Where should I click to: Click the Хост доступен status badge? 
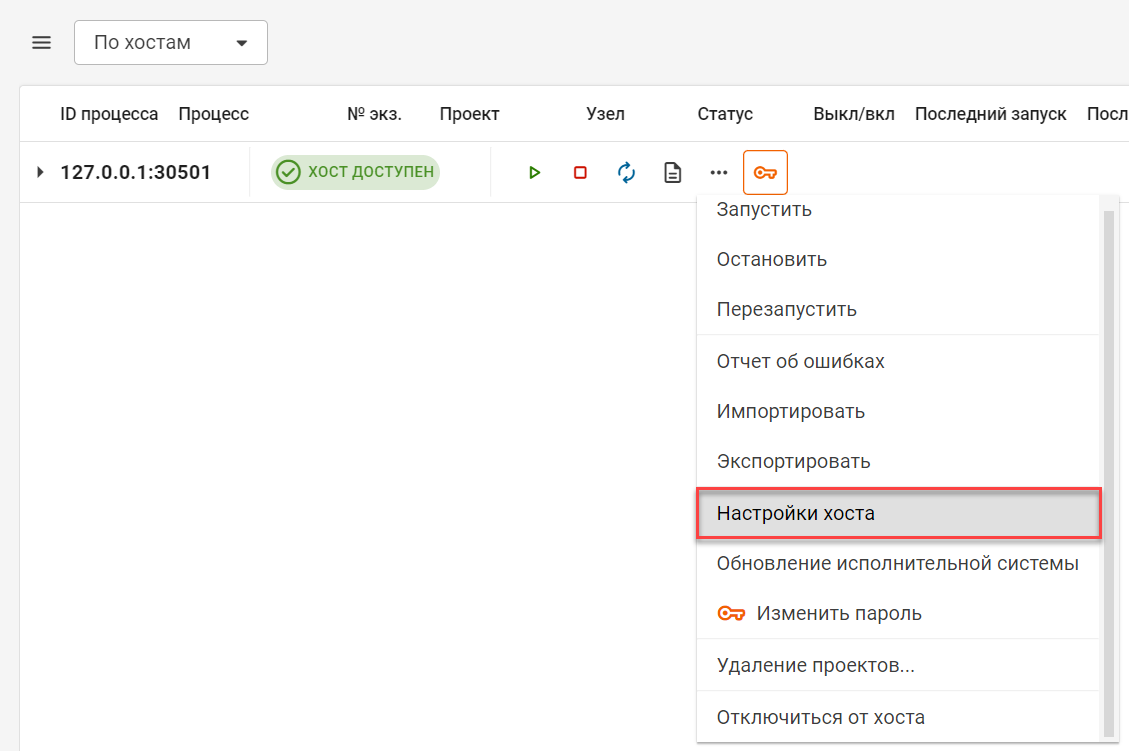356,172
